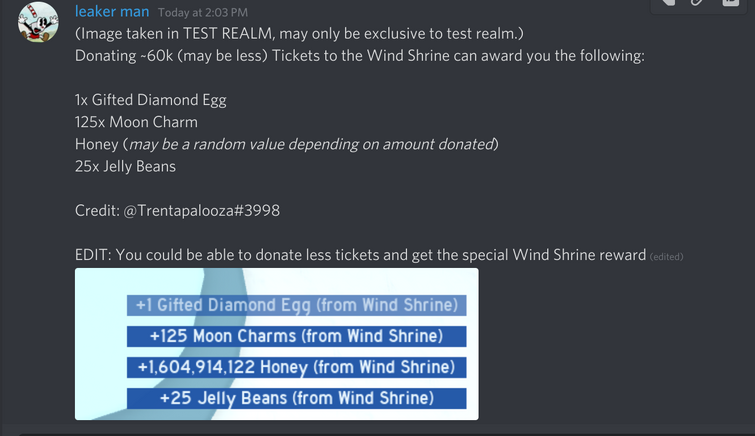The width and height of the screenshot is (755, 436).
Task: Click the @Trentapalooza#3998 credit mention
Action: [201, 211]
